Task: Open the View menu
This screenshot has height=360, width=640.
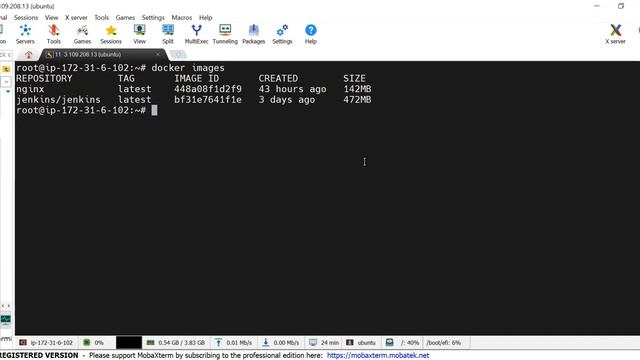Action: click(51, 18)
